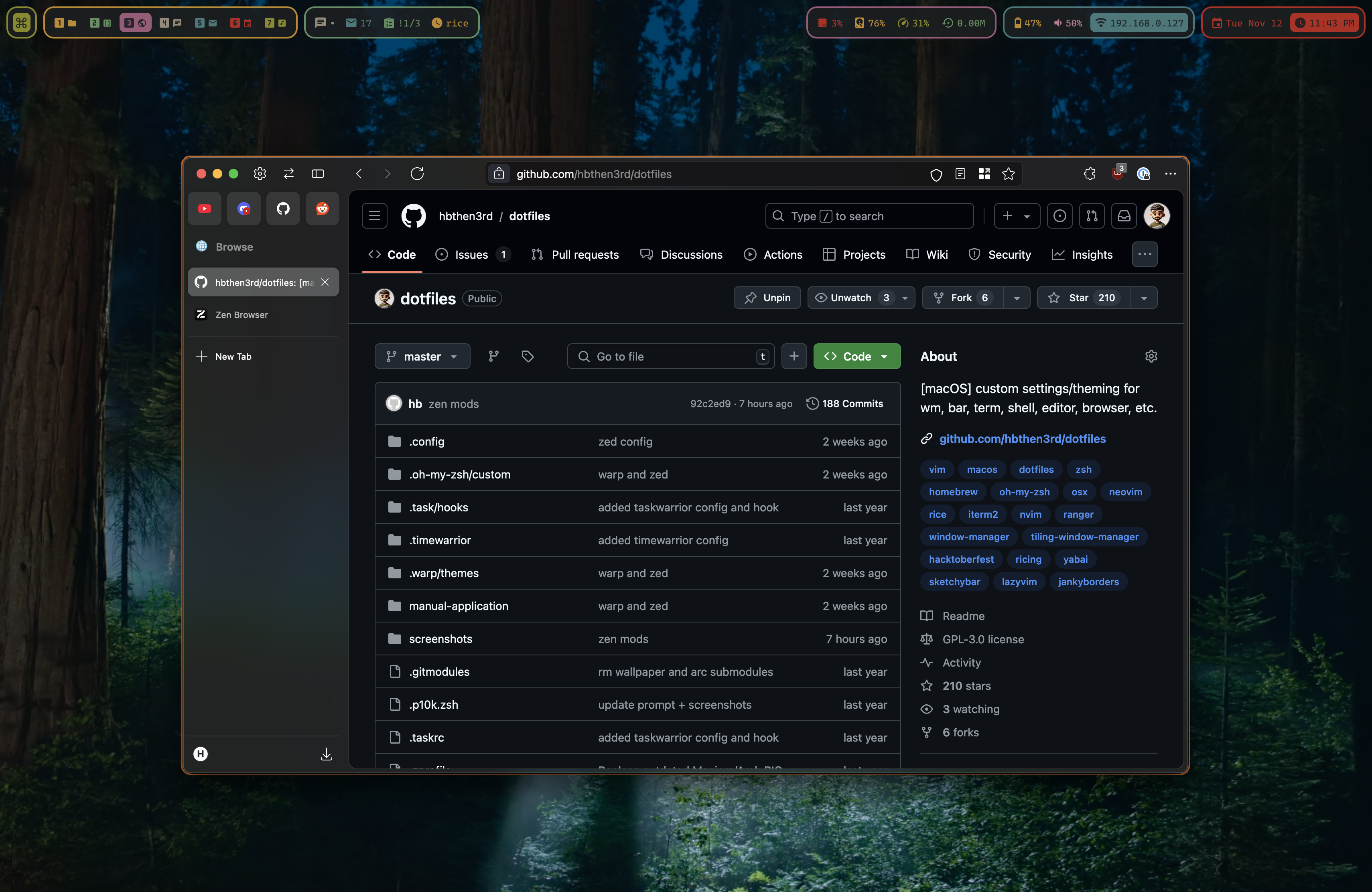
Task: Click the shield tracking protection icon
Action: coord(936,174)
